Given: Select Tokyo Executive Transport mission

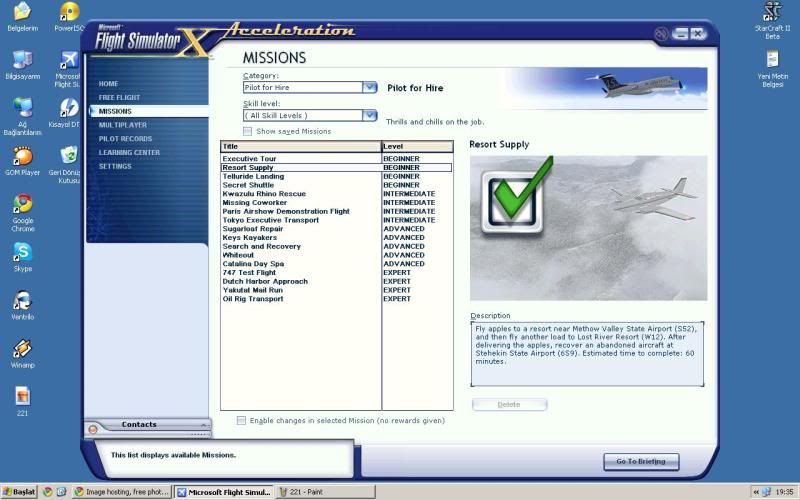Looking at the screenshot, I should click(x=336, y=220).
